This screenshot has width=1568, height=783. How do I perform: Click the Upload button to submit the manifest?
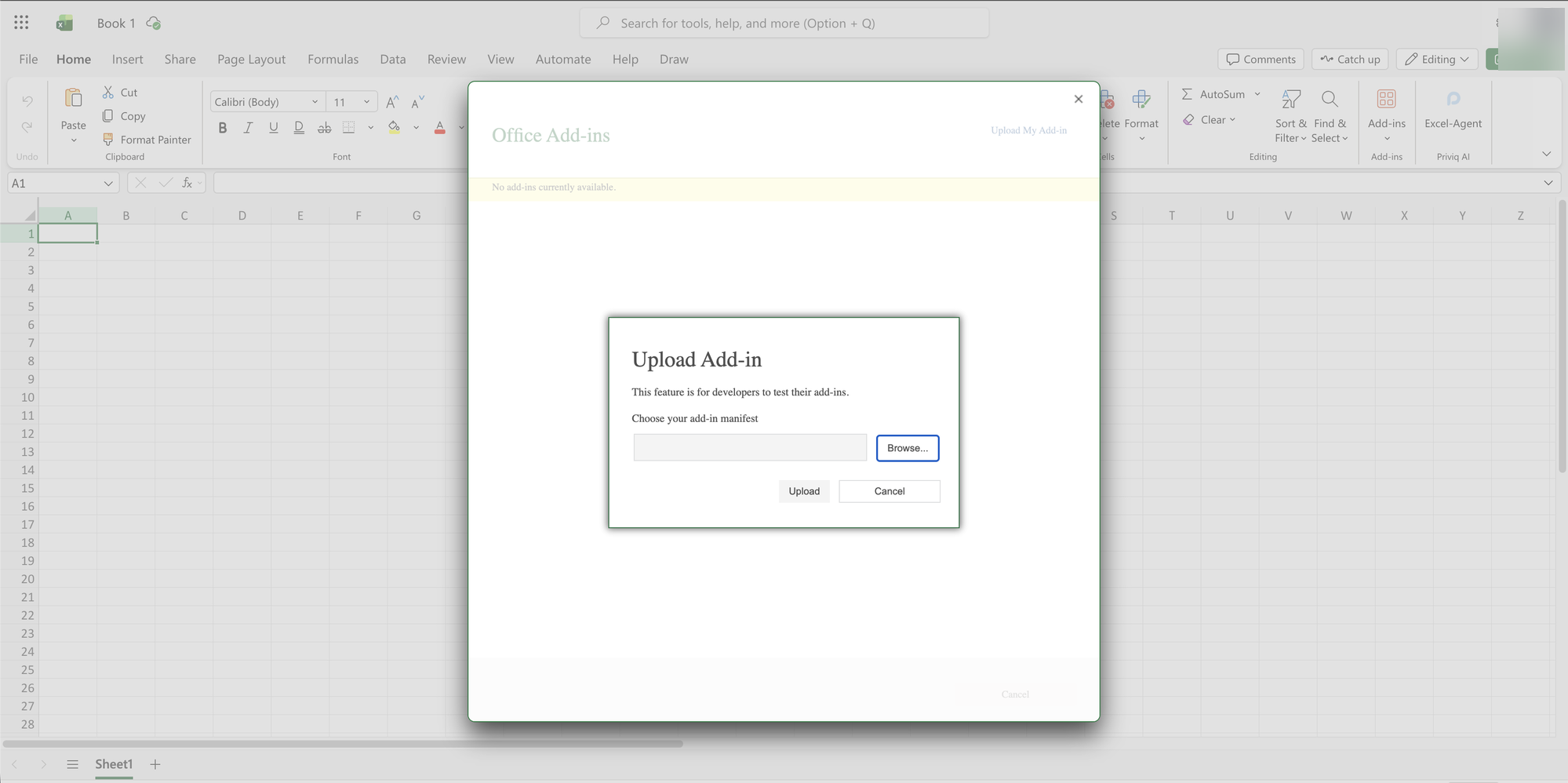pyautogui.click(x=804, y=491)
